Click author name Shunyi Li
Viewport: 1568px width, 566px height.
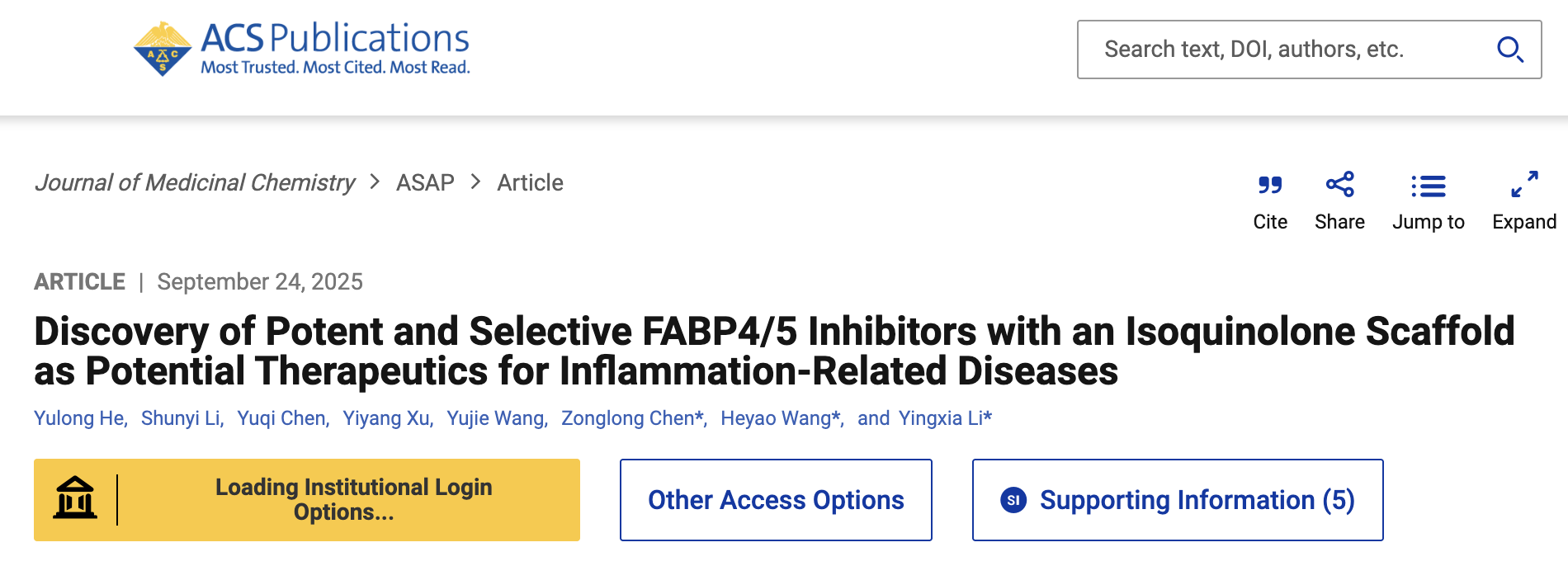tap(181, 418)
